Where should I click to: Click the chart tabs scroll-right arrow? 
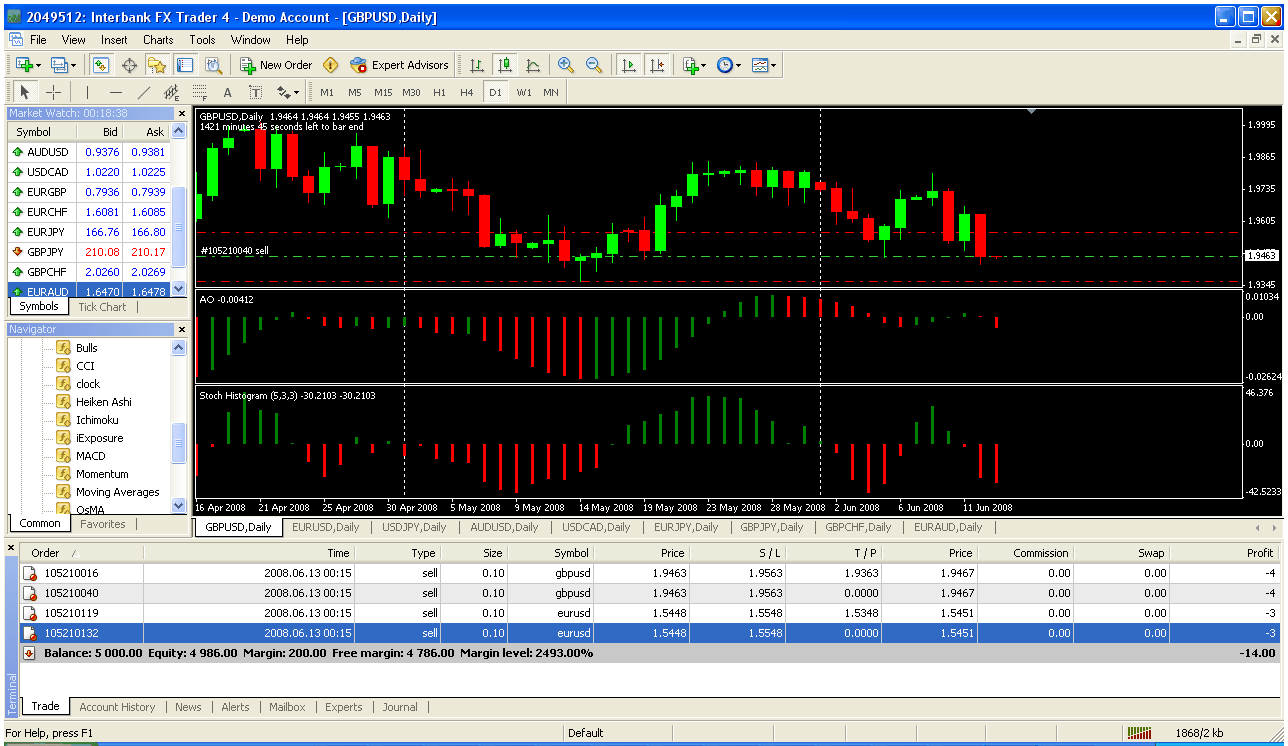coord(1273,527)
